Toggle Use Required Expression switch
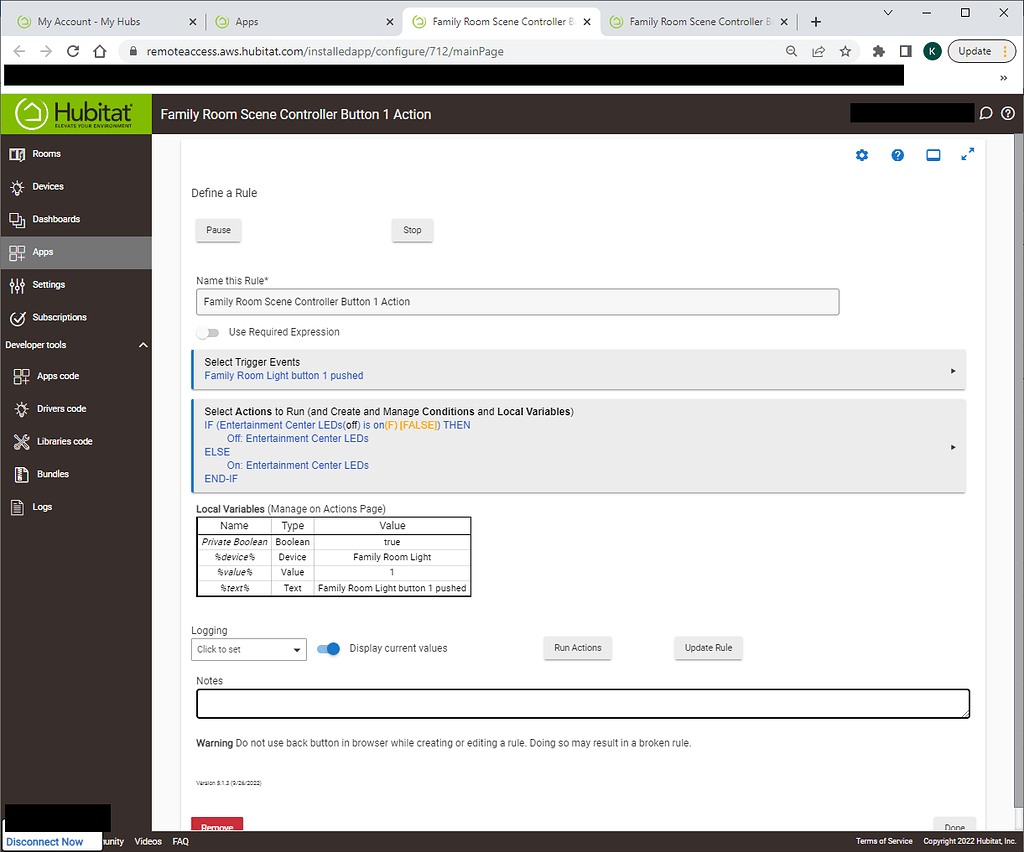 coord(208,332)
